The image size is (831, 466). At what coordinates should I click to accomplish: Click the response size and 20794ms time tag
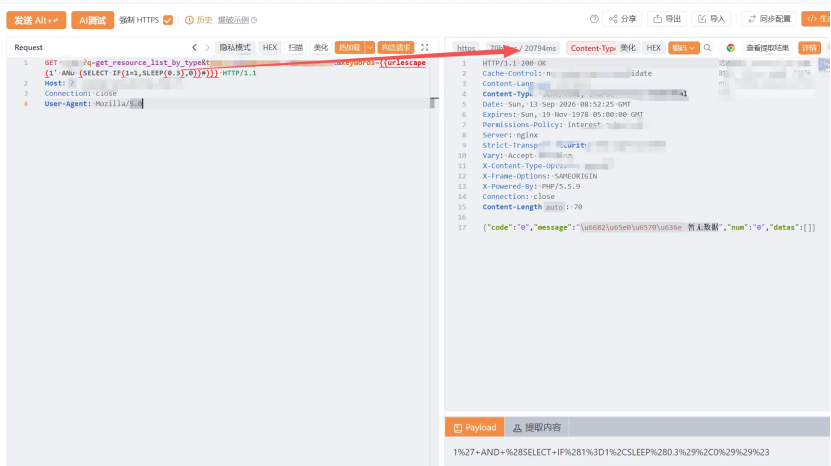(523, 48)
